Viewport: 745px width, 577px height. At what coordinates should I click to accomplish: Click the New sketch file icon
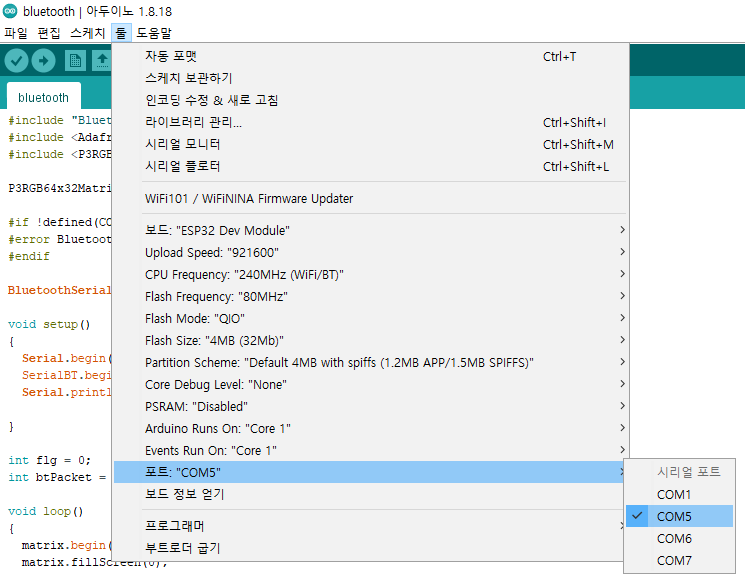click(x=75, y=61)
